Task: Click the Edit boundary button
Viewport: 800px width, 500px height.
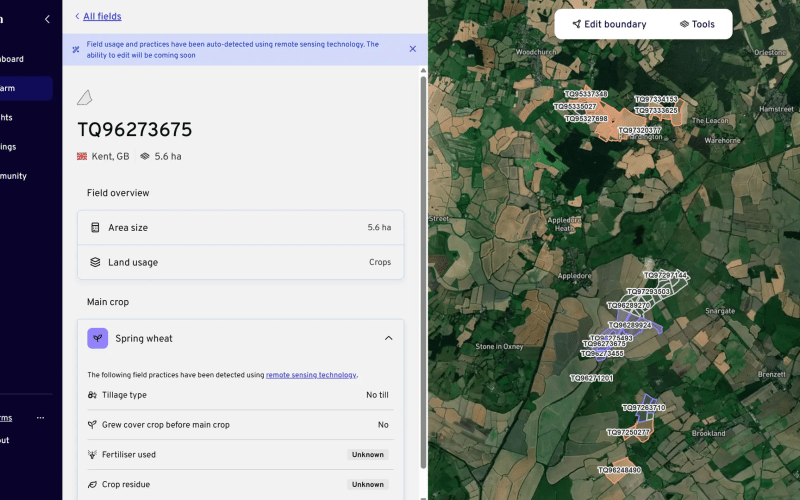Action: coord(609,24)
